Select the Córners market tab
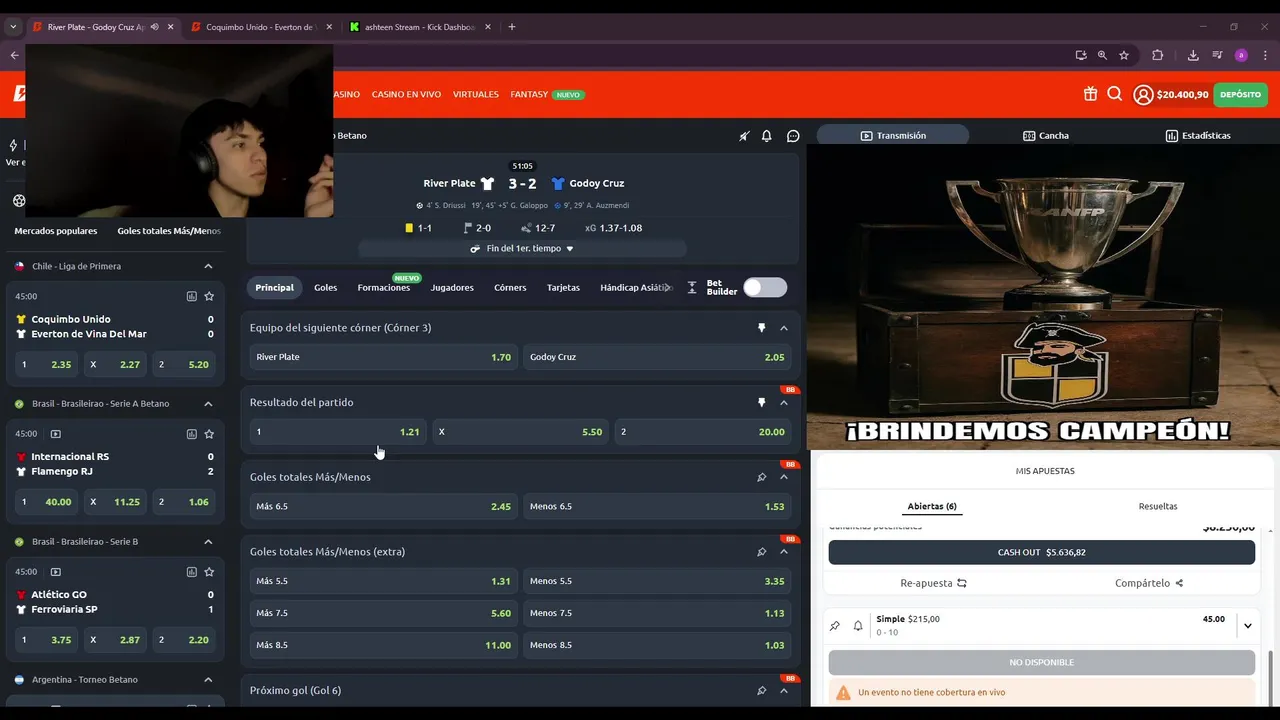1280x720 pixels. (x=510, y=287)
